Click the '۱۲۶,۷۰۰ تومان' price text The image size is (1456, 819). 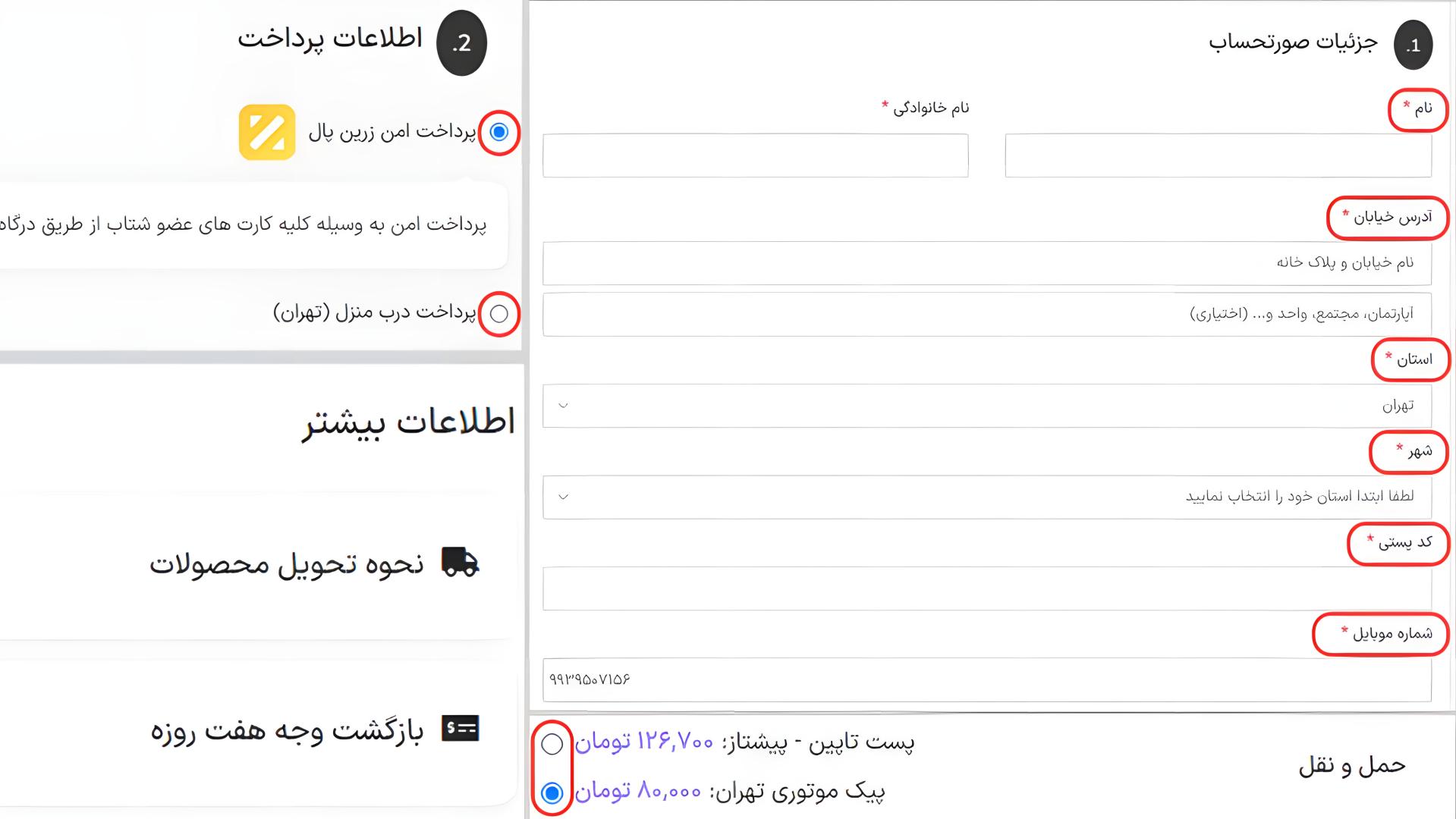644,741
